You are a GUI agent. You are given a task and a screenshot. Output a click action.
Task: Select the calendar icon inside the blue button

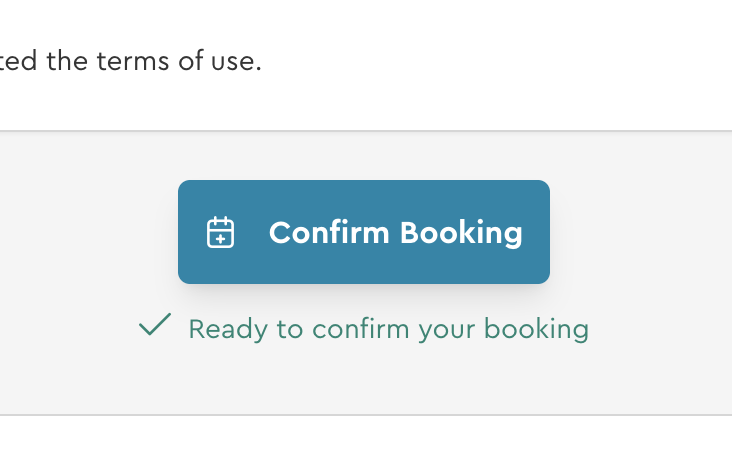point(220,233)
